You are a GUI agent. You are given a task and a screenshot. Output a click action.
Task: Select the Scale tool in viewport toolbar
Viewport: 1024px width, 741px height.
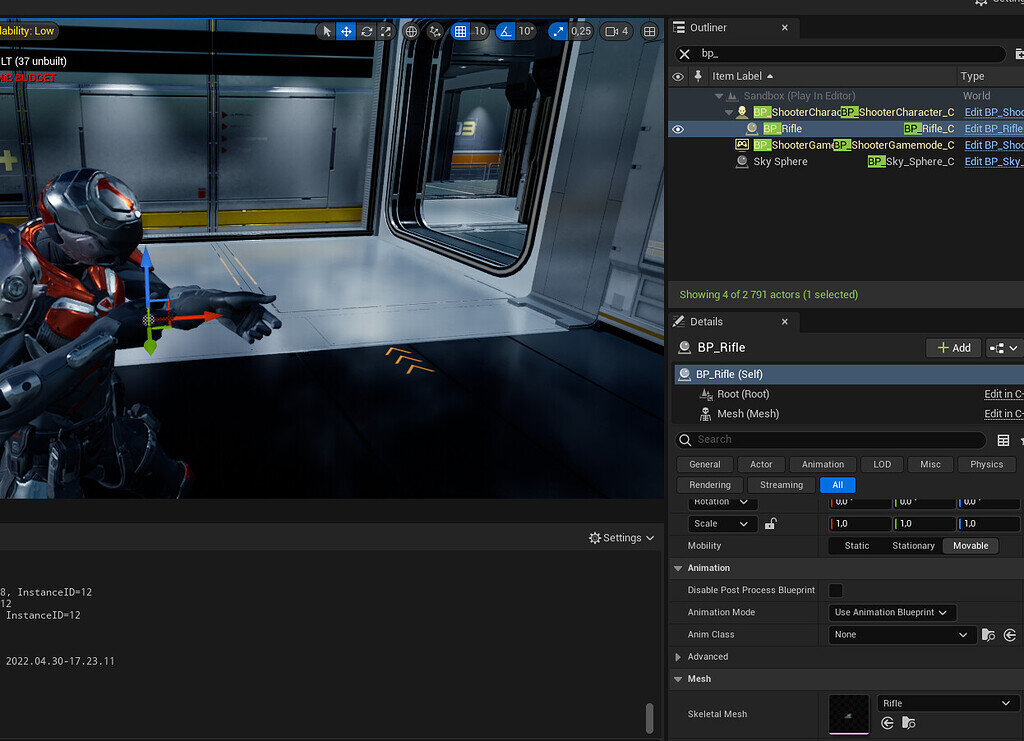pyautogui.click(x=384, y=32)
